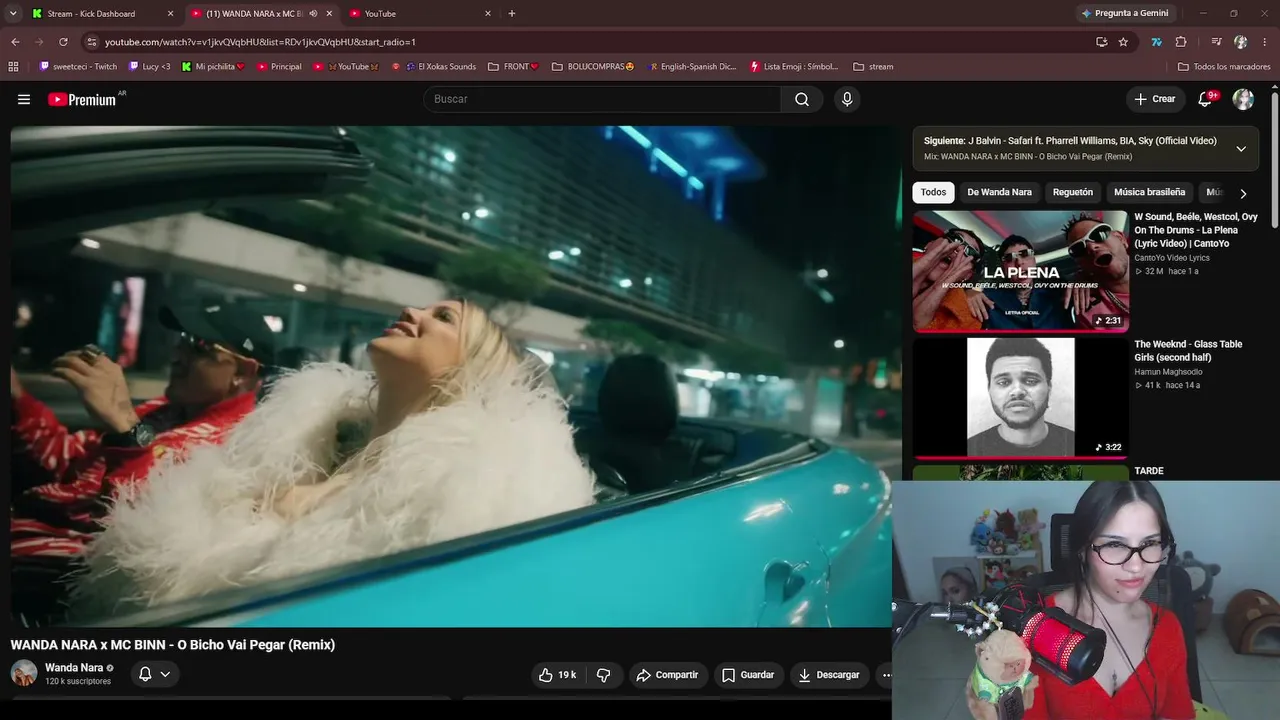
Task: Like the video with 19 k likes
Action: point(557,675)
